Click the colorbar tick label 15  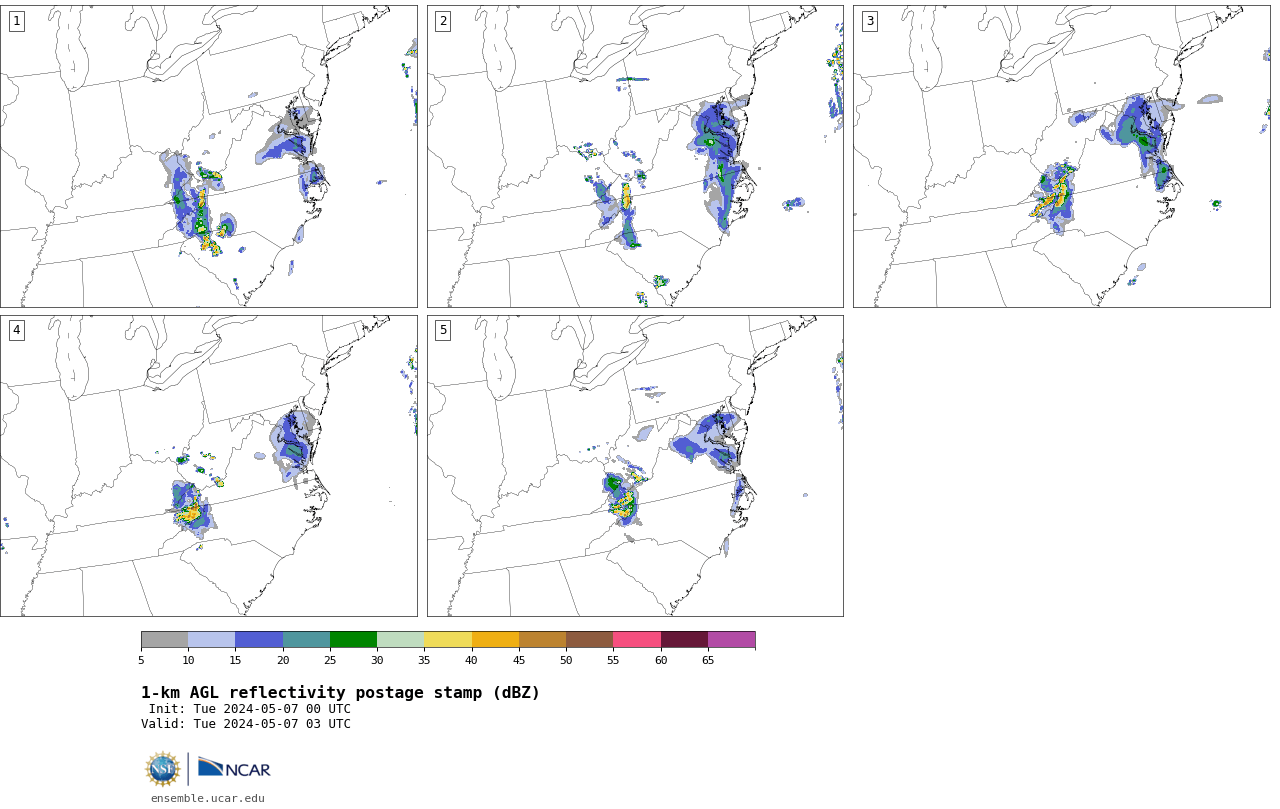(x=235, y=660)
